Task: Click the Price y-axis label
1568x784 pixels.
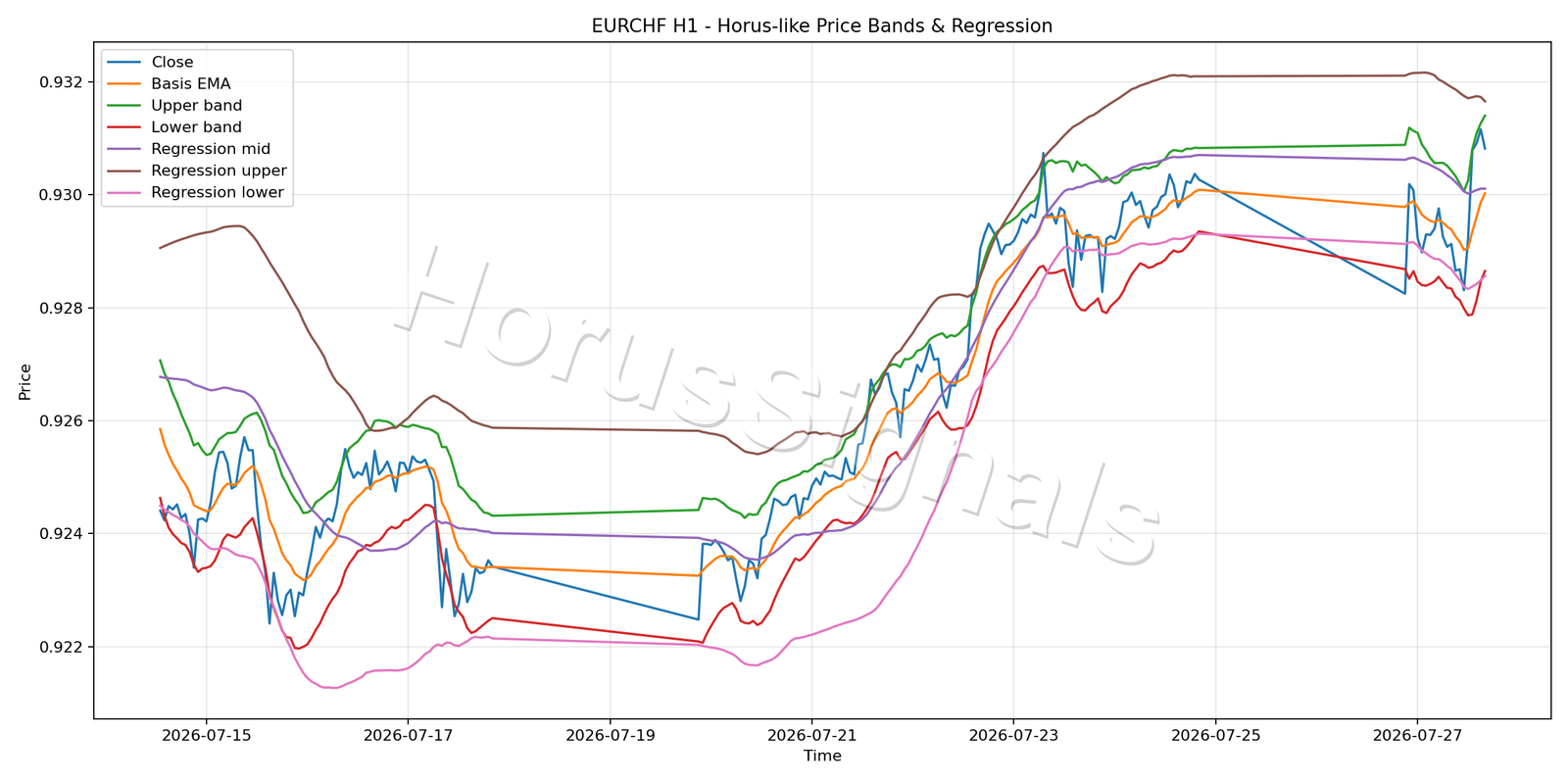Action: [x=25, y=381]
